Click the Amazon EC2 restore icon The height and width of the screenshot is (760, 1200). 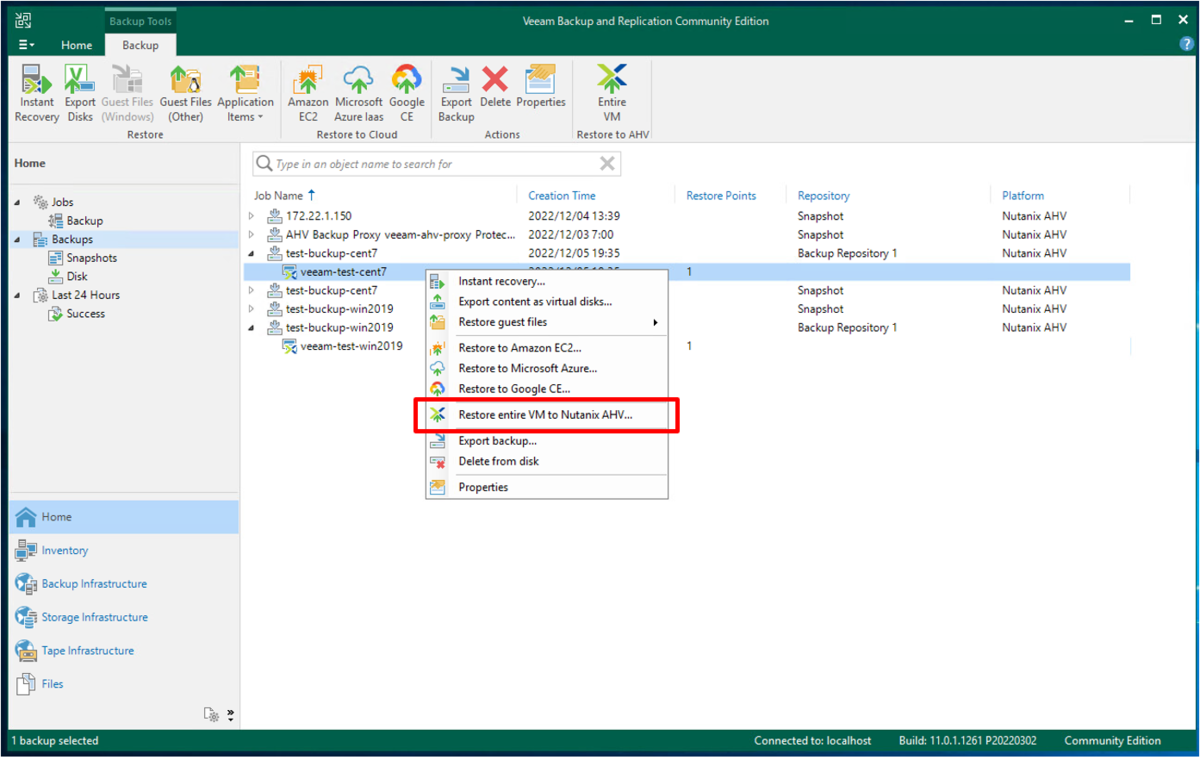click(308, 94)
